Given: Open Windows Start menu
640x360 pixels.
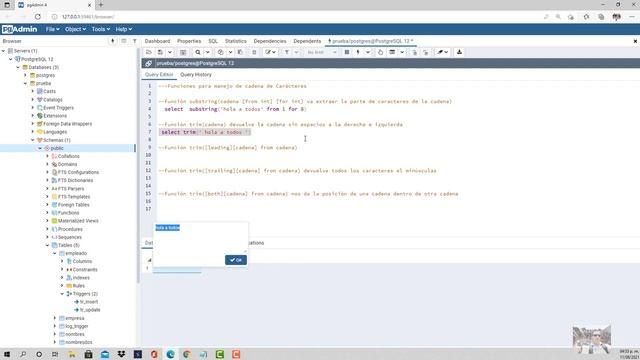Looking at the screenshot, I should [7, 354].
